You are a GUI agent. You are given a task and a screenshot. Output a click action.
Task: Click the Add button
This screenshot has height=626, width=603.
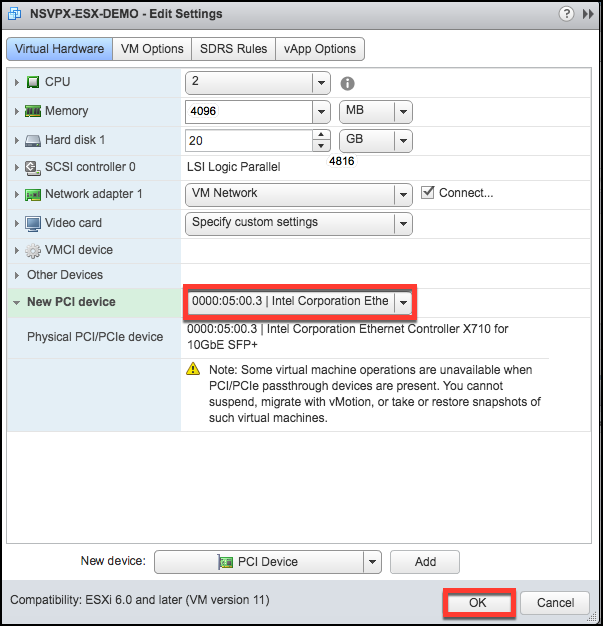(425, 562)
